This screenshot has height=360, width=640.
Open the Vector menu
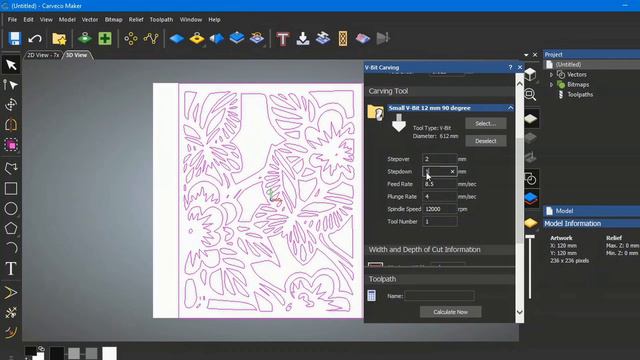coord(90,20)
